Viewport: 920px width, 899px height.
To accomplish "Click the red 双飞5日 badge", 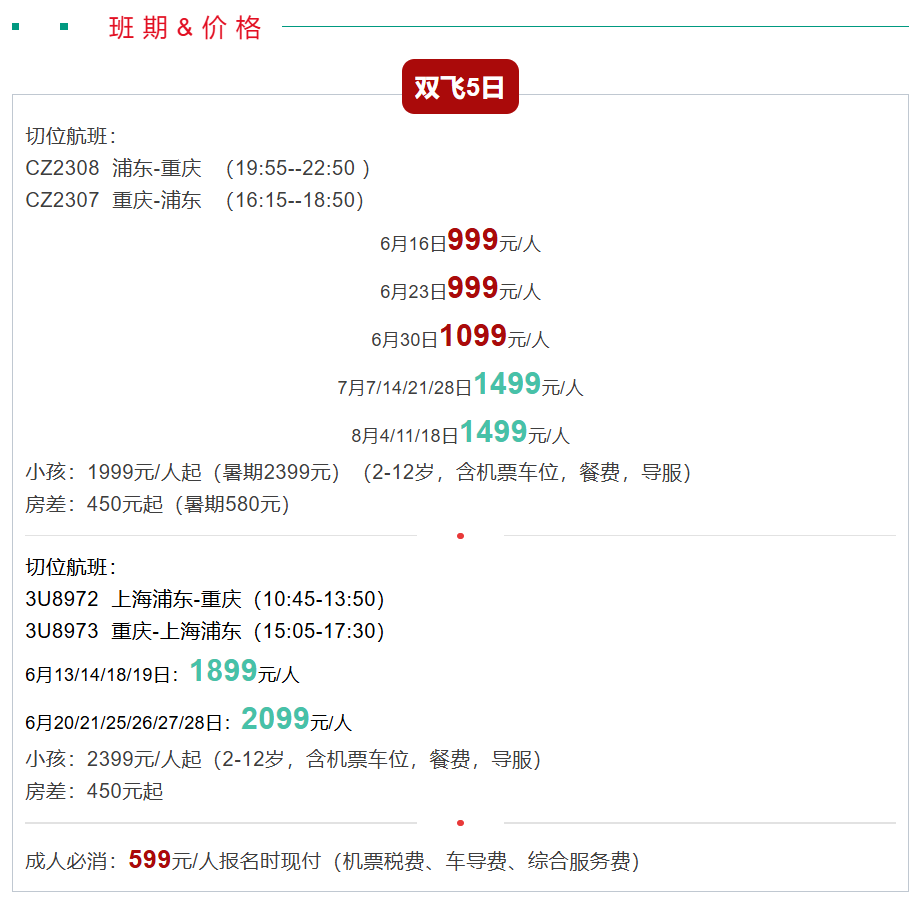I will [x=460, y=87].
